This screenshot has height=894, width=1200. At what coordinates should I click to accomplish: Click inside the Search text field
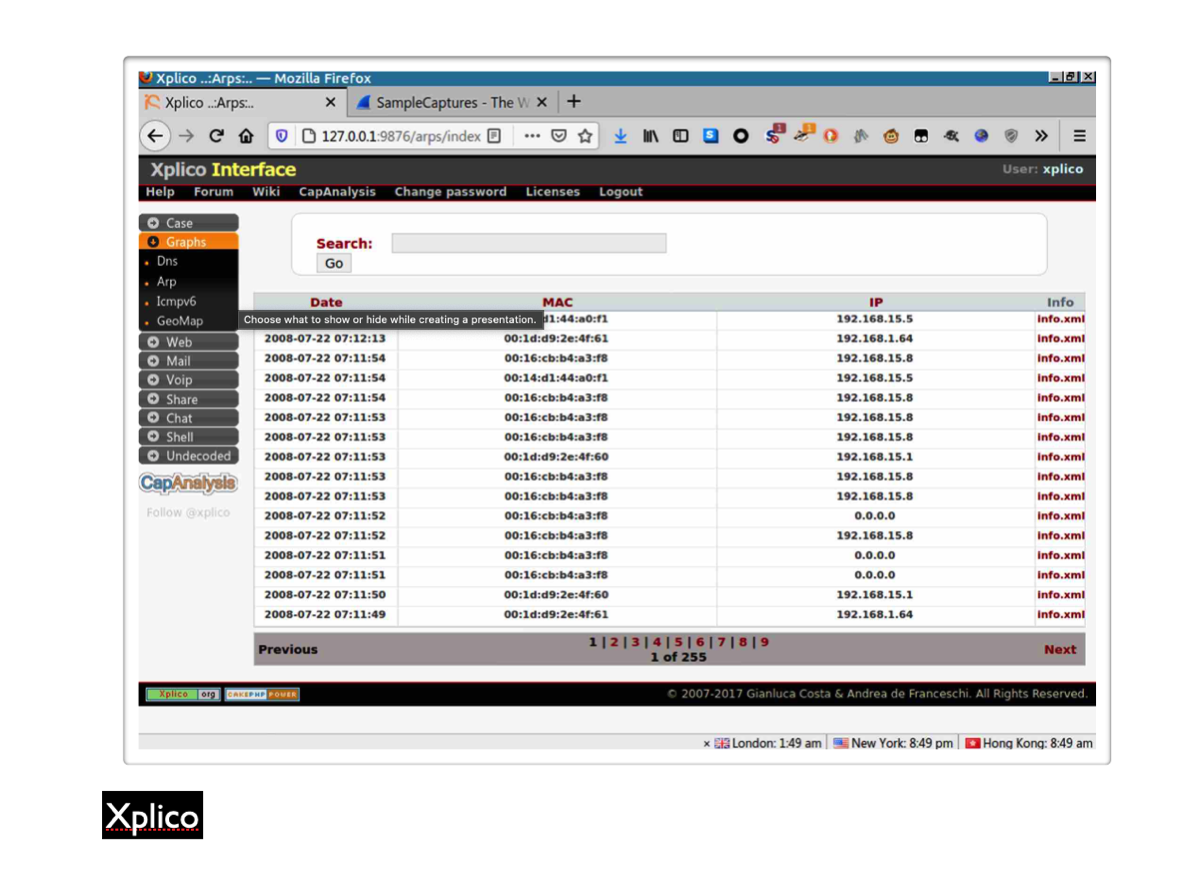tap(528, 243)
